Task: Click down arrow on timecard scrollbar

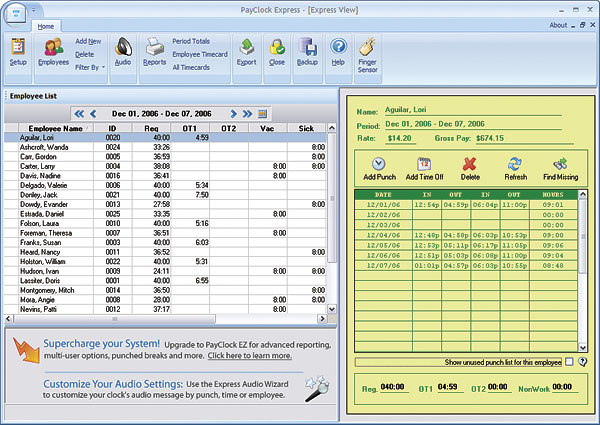Action: click(582, 347)
